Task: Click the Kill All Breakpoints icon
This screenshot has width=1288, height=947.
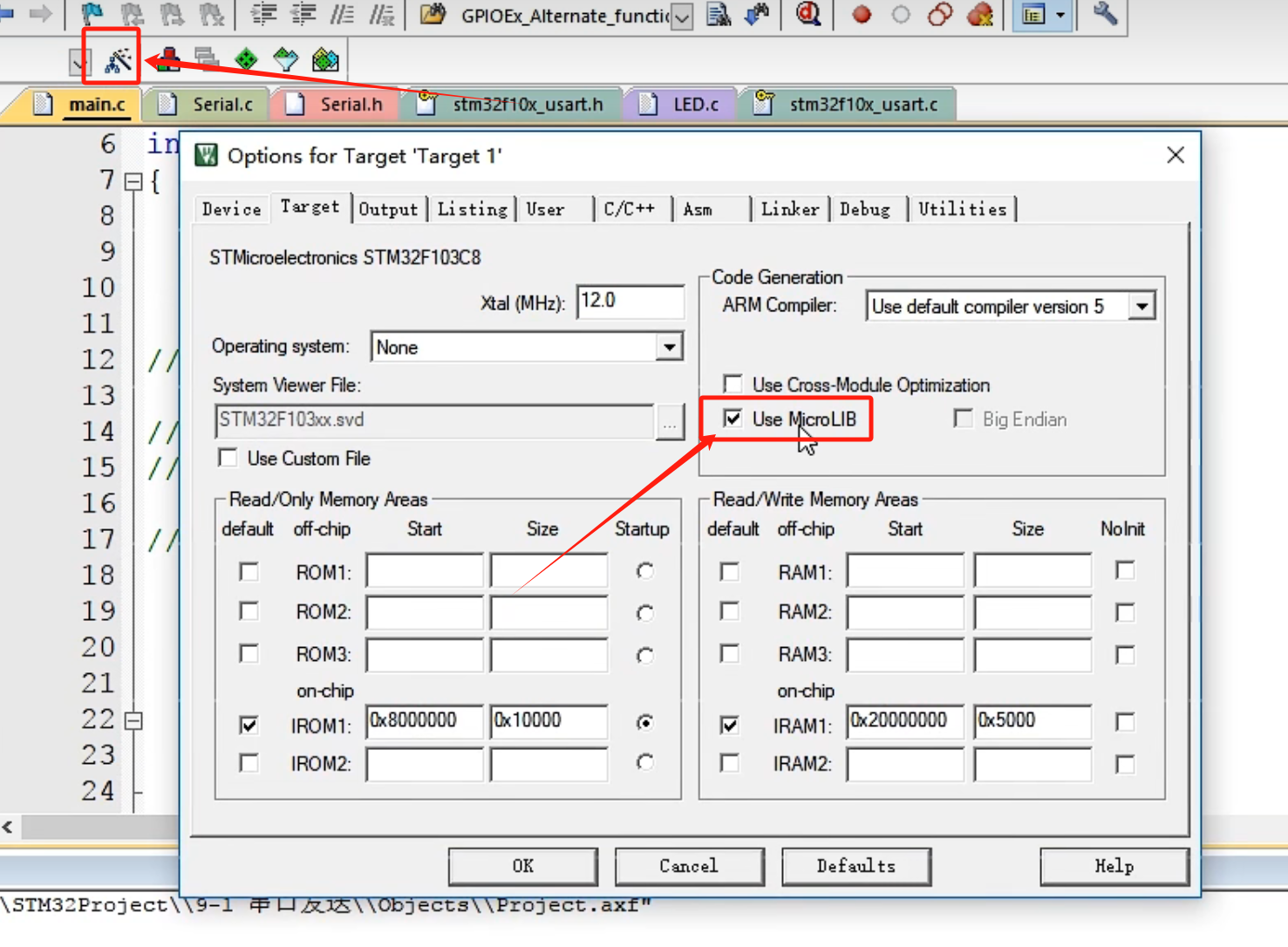Action: pos(980,15)
